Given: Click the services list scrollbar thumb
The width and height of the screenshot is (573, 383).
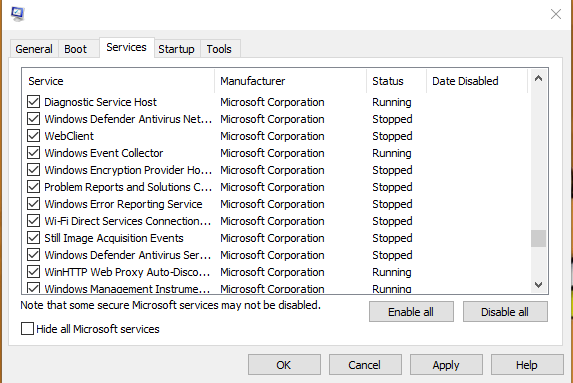Looking at the screenshot, I should coord(538,238).
